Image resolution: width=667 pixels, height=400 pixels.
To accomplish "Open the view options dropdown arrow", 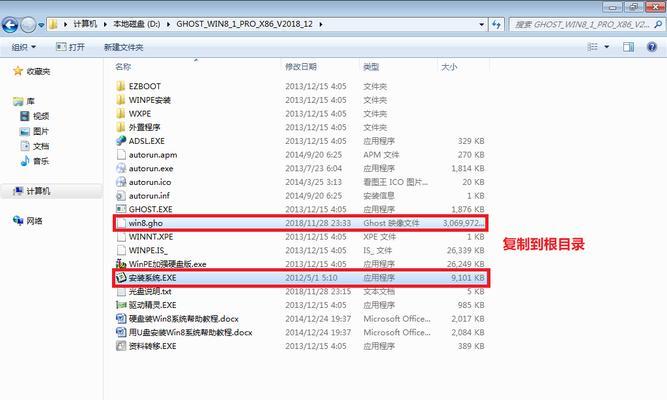I will 607,47.
